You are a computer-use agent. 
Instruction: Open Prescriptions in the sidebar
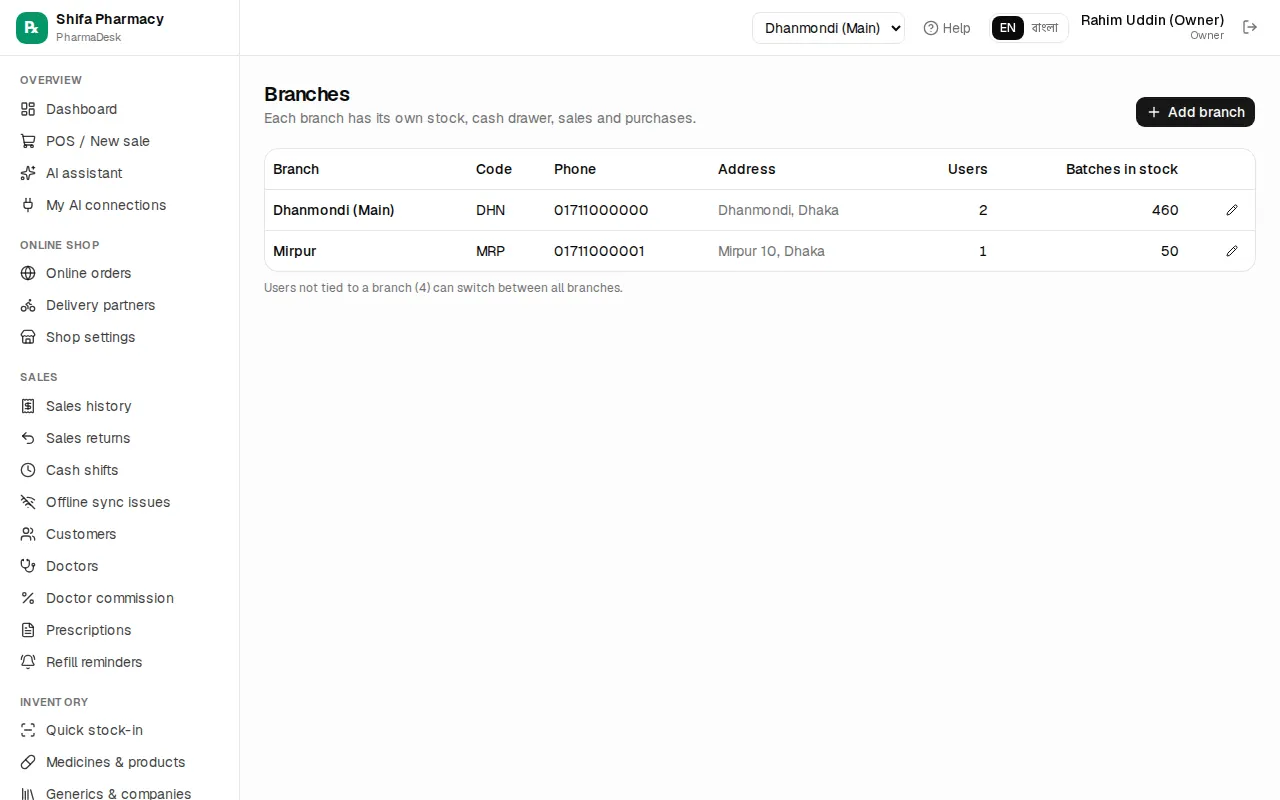coord(120,630)
